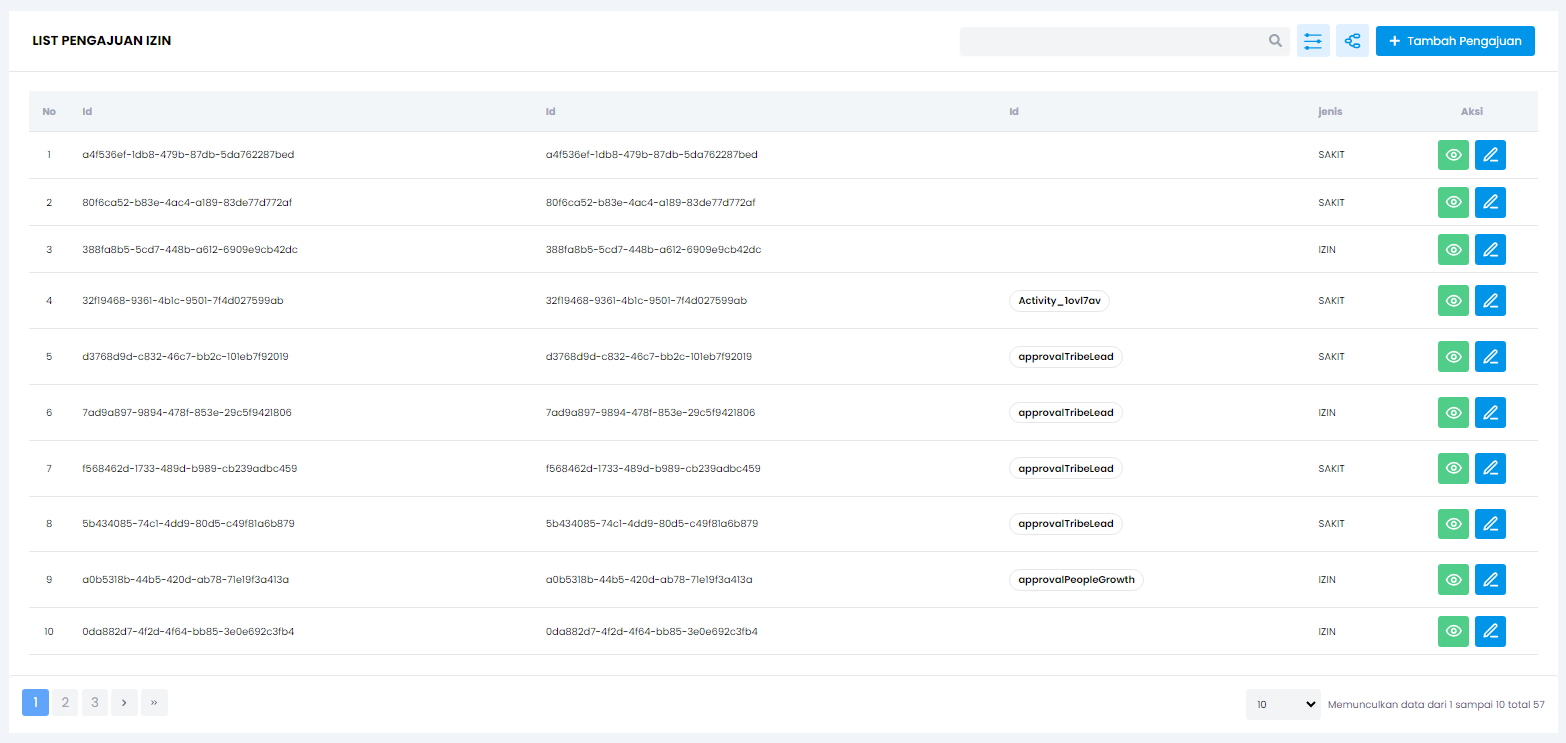Go to page 2
1566x743 pixels.
65,703
